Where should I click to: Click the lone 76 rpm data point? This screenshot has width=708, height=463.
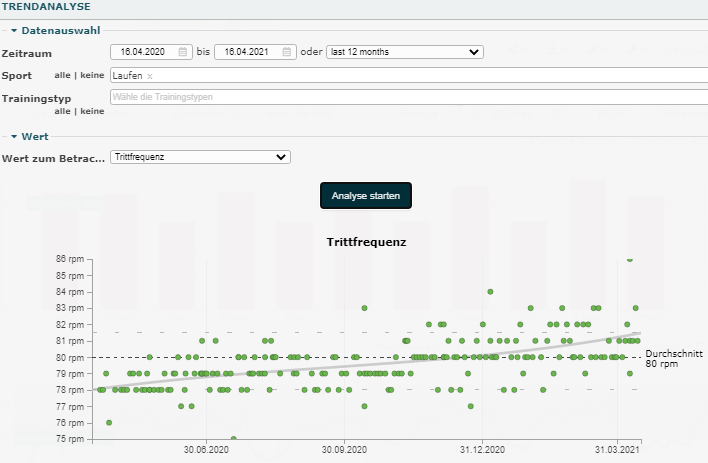pyautogui.click(x=109, y=422)
